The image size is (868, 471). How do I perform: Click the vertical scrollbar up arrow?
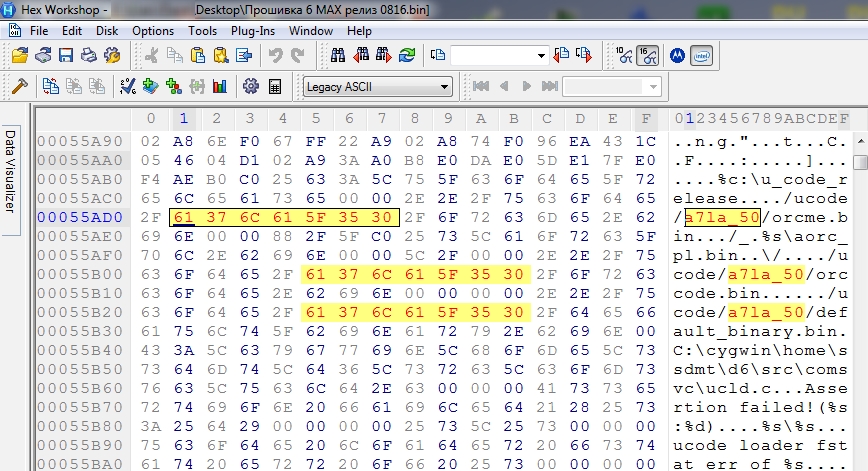pyautogui.click(x=860, y=141)
